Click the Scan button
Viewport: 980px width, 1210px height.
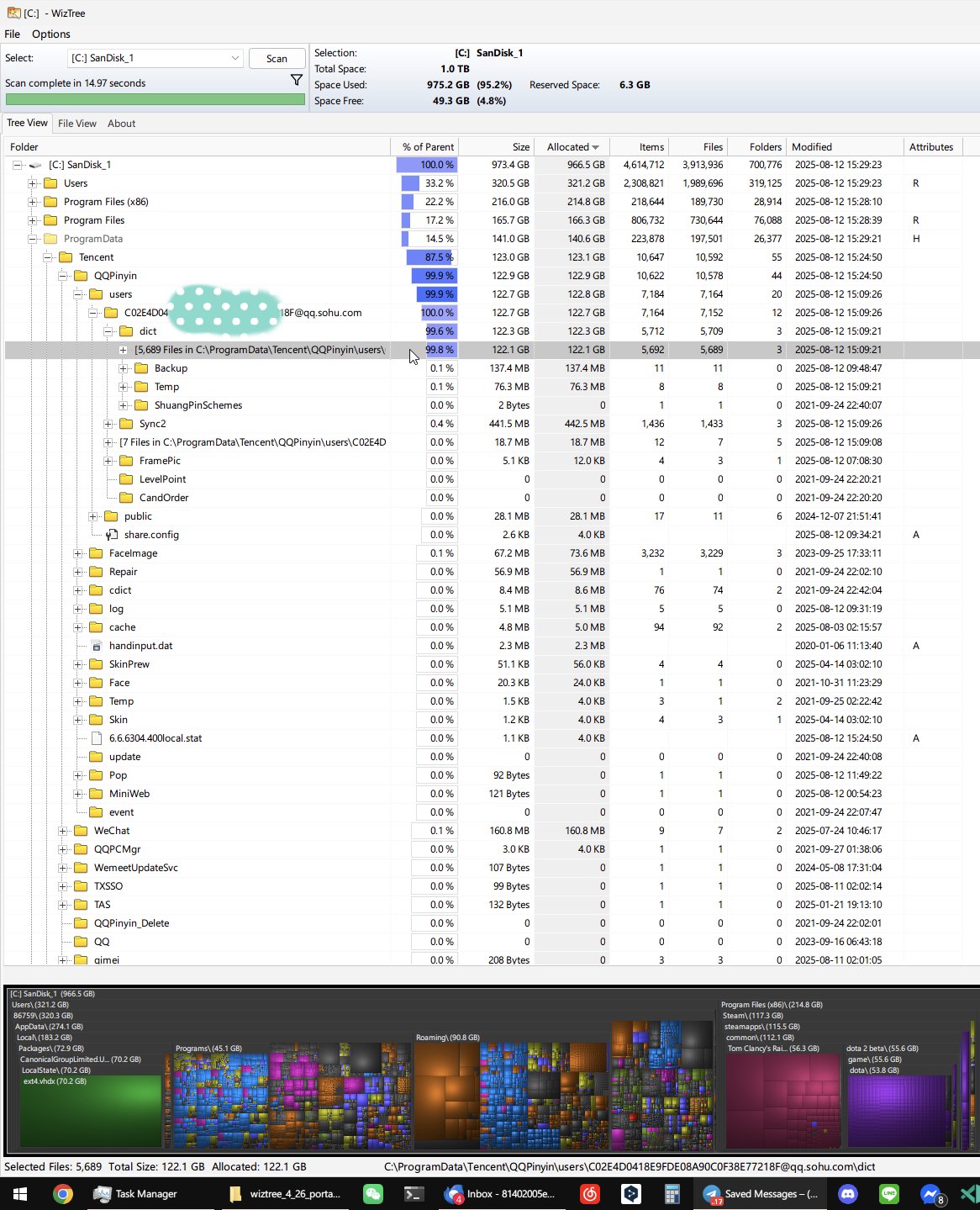coord(277,59)
